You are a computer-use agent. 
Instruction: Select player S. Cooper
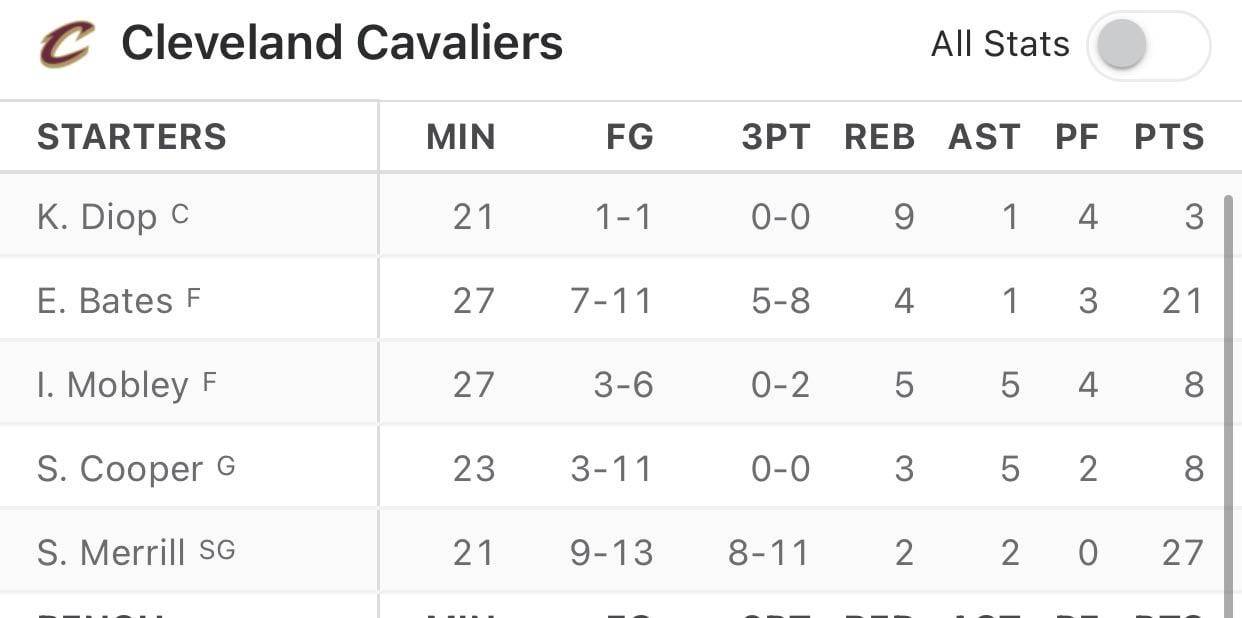(120, 469)
